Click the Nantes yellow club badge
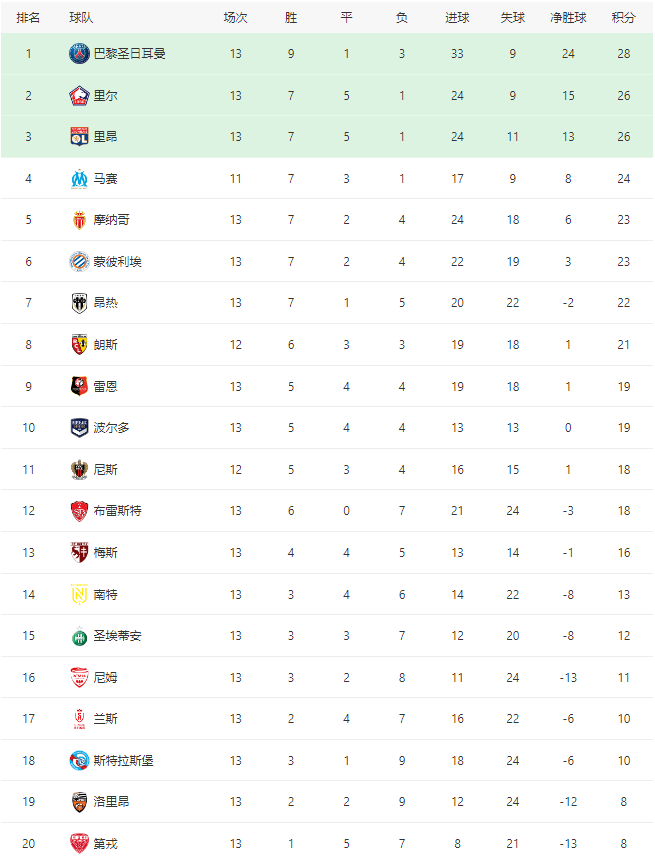This screenshot has height=864, width=655. coord(79,594)
